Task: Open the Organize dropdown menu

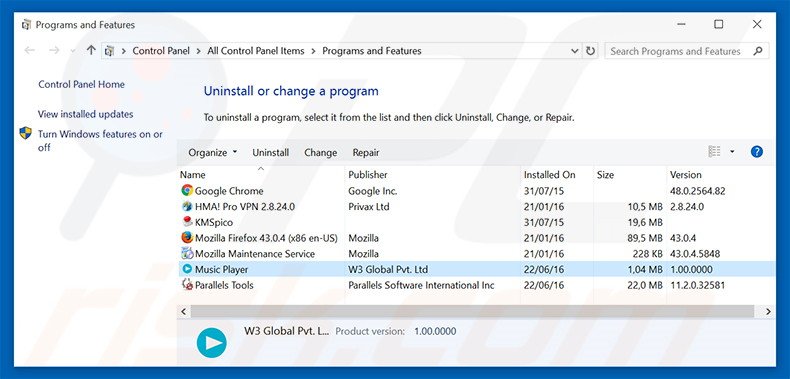Action: click(213, 153)
